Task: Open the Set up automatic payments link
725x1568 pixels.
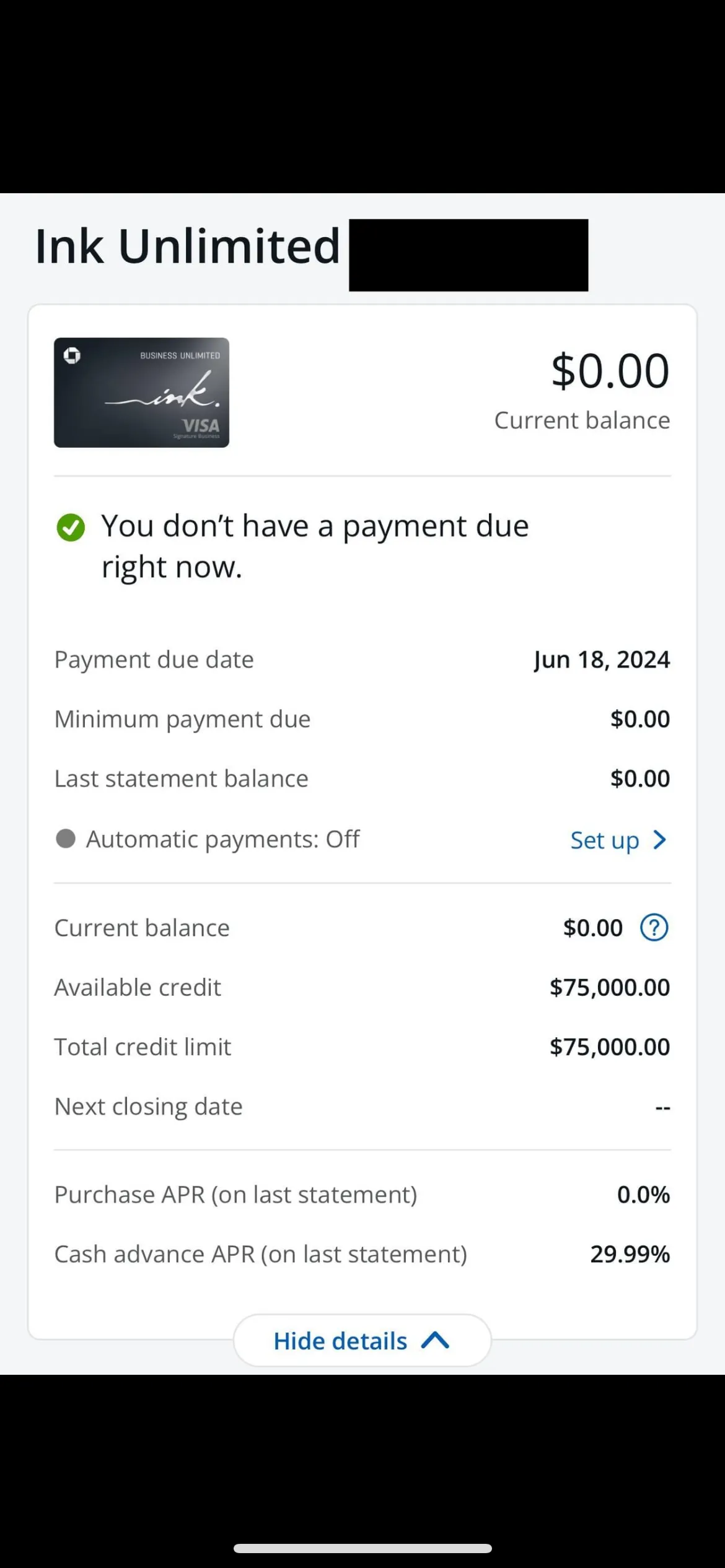Action: click(x=604, y=840)
